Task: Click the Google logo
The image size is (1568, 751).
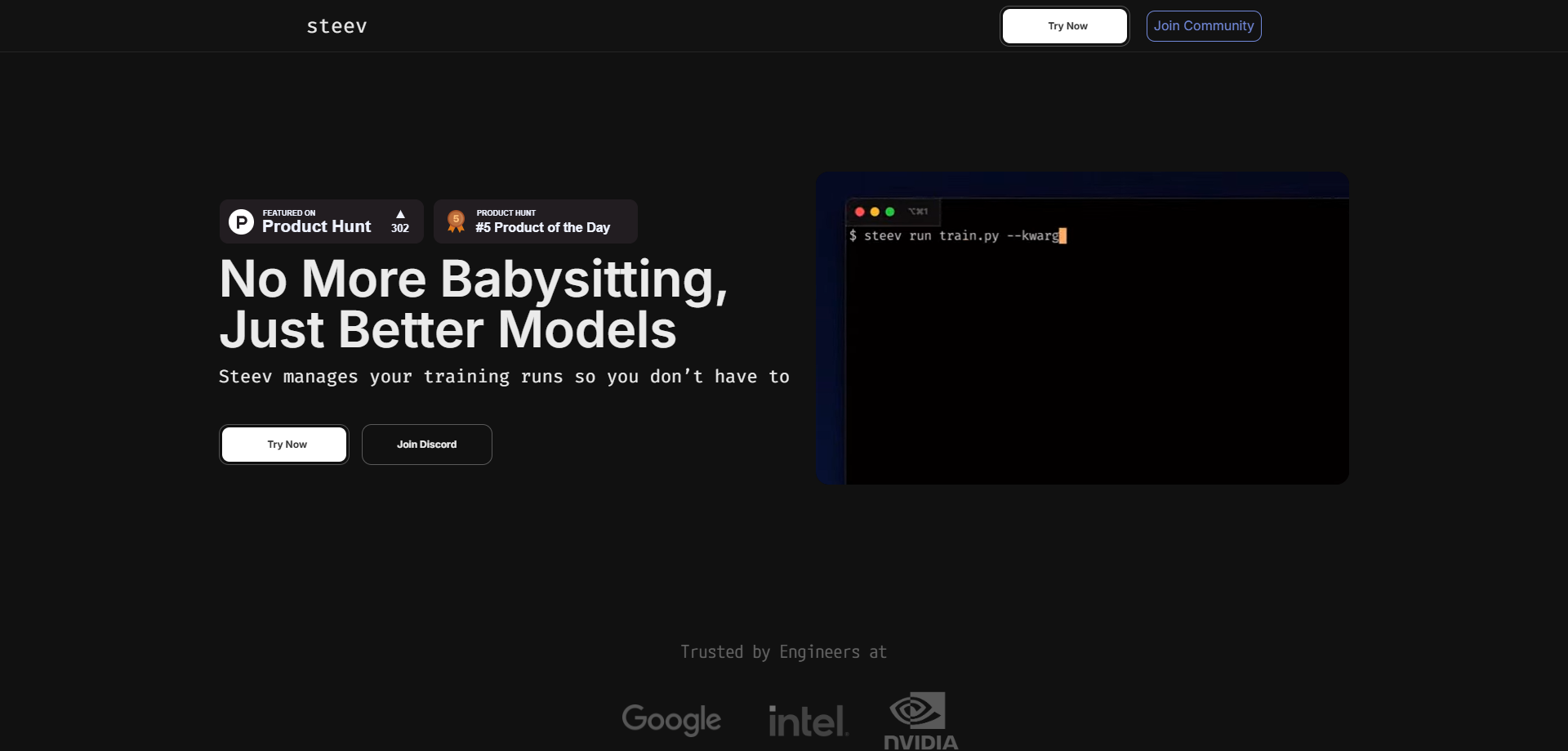Action: click(x=671, y=720)
